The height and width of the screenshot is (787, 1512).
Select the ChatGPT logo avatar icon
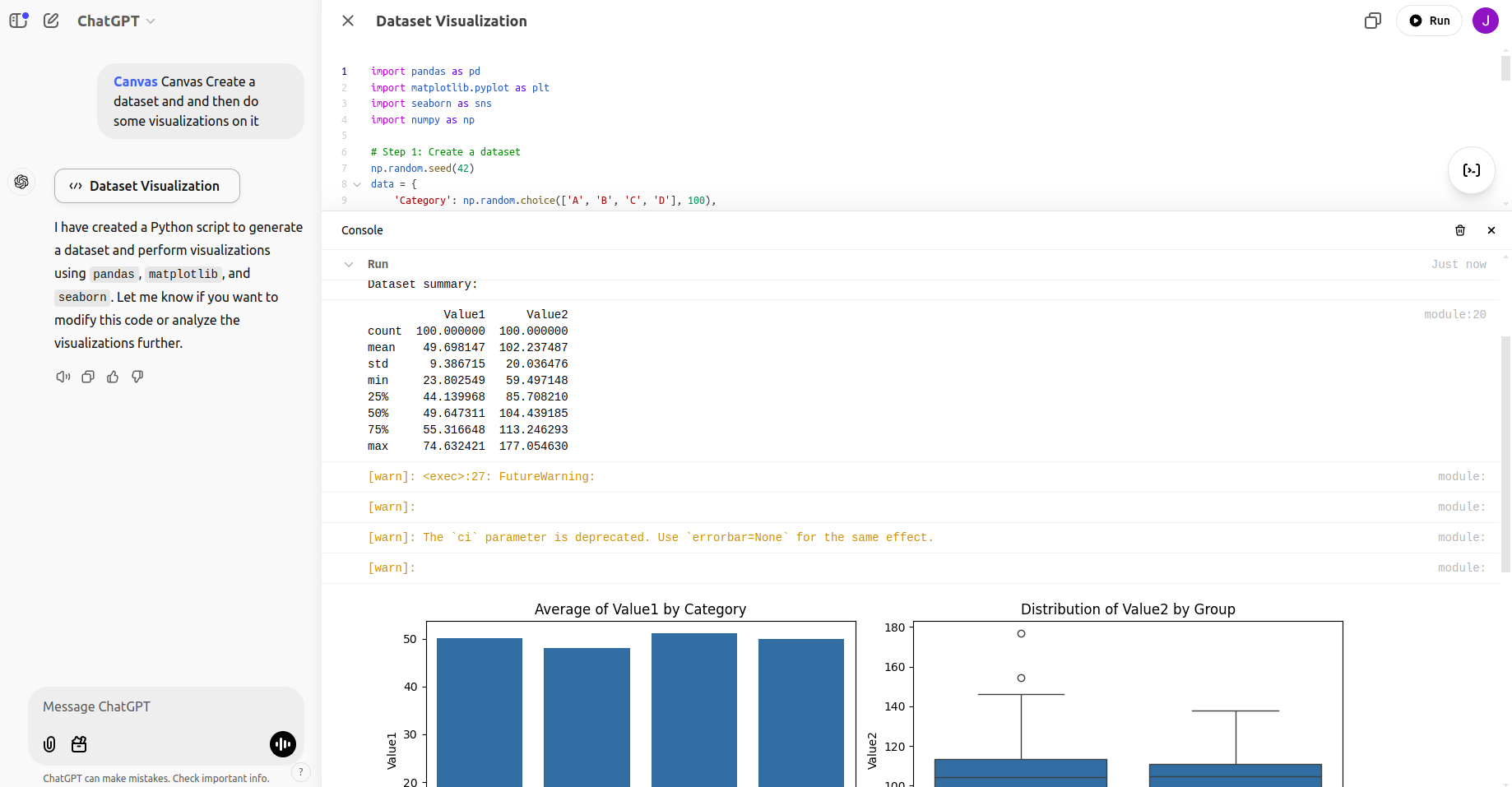pyautogui.click(x=21, y=182)
